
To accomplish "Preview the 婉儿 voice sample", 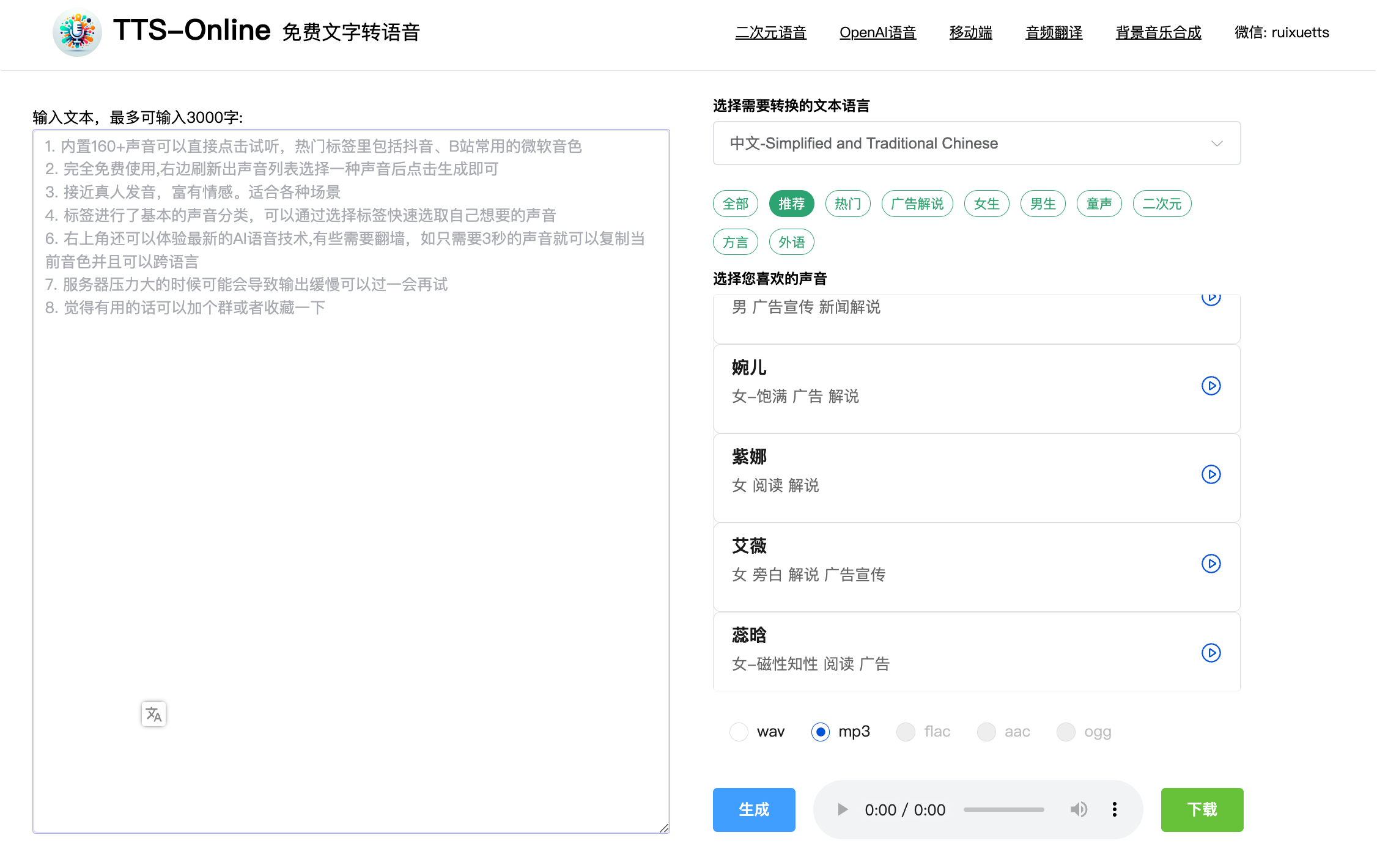I will (x=1211, y=386).
